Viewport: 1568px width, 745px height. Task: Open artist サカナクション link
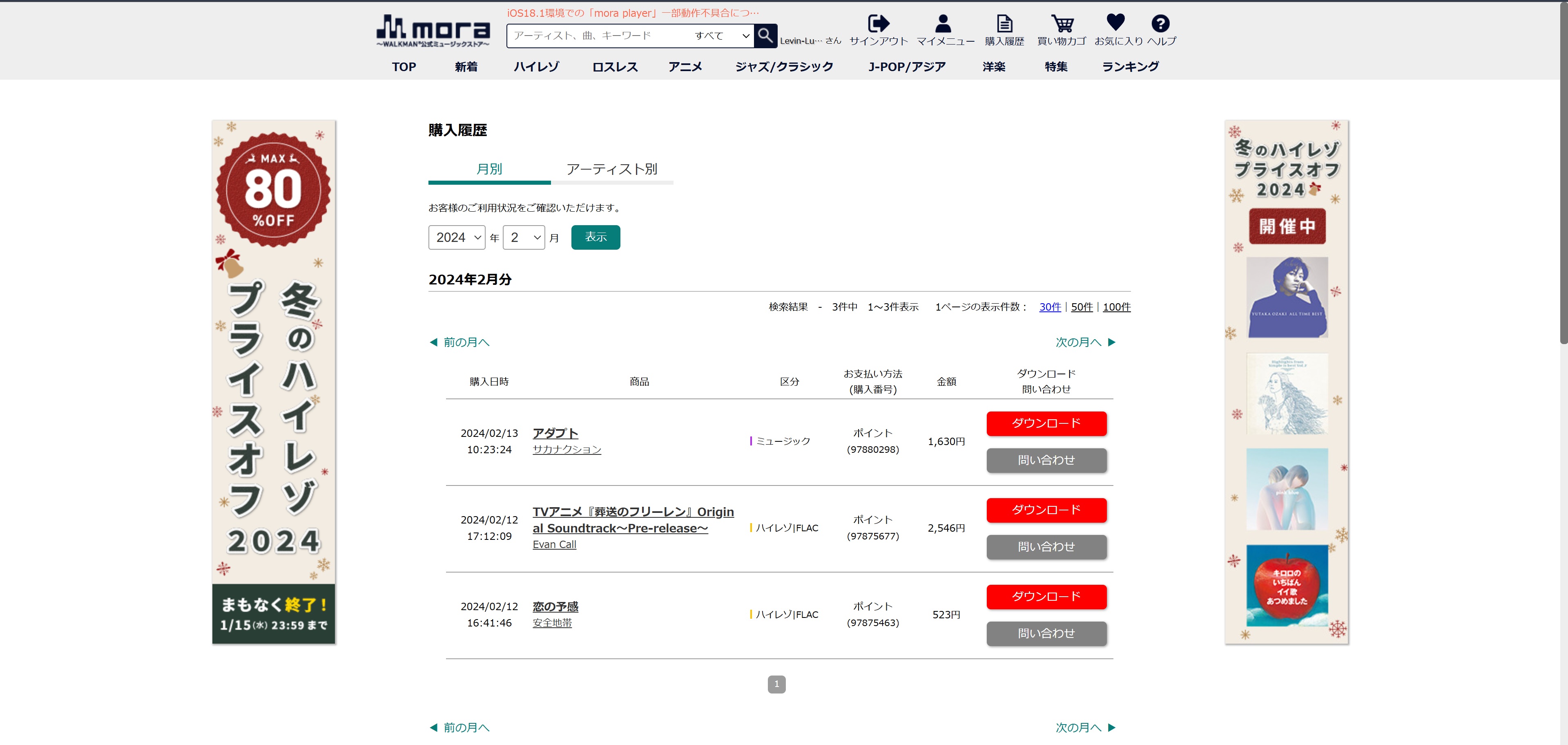click(567, 450)
